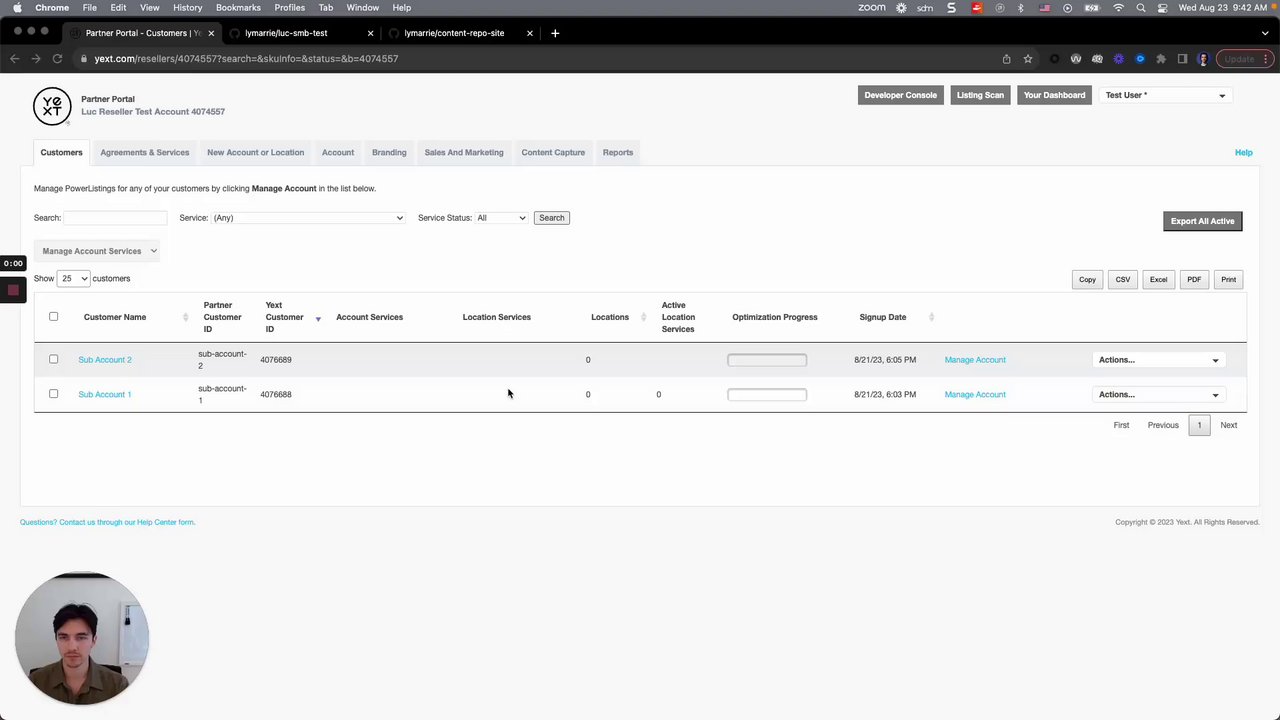Image resolution: width=1280 pixels, height=720 pixels.
Task: Open the Agreements & Services tab
Action: pos(144,153)
